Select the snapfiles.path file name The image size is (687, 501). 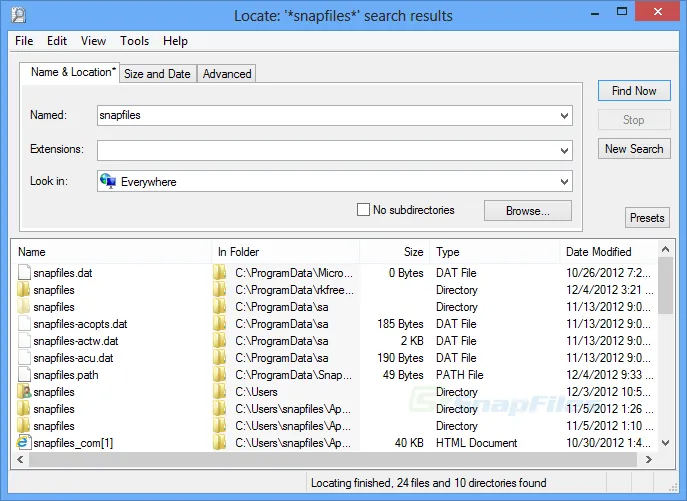click(x=66, y=375)
